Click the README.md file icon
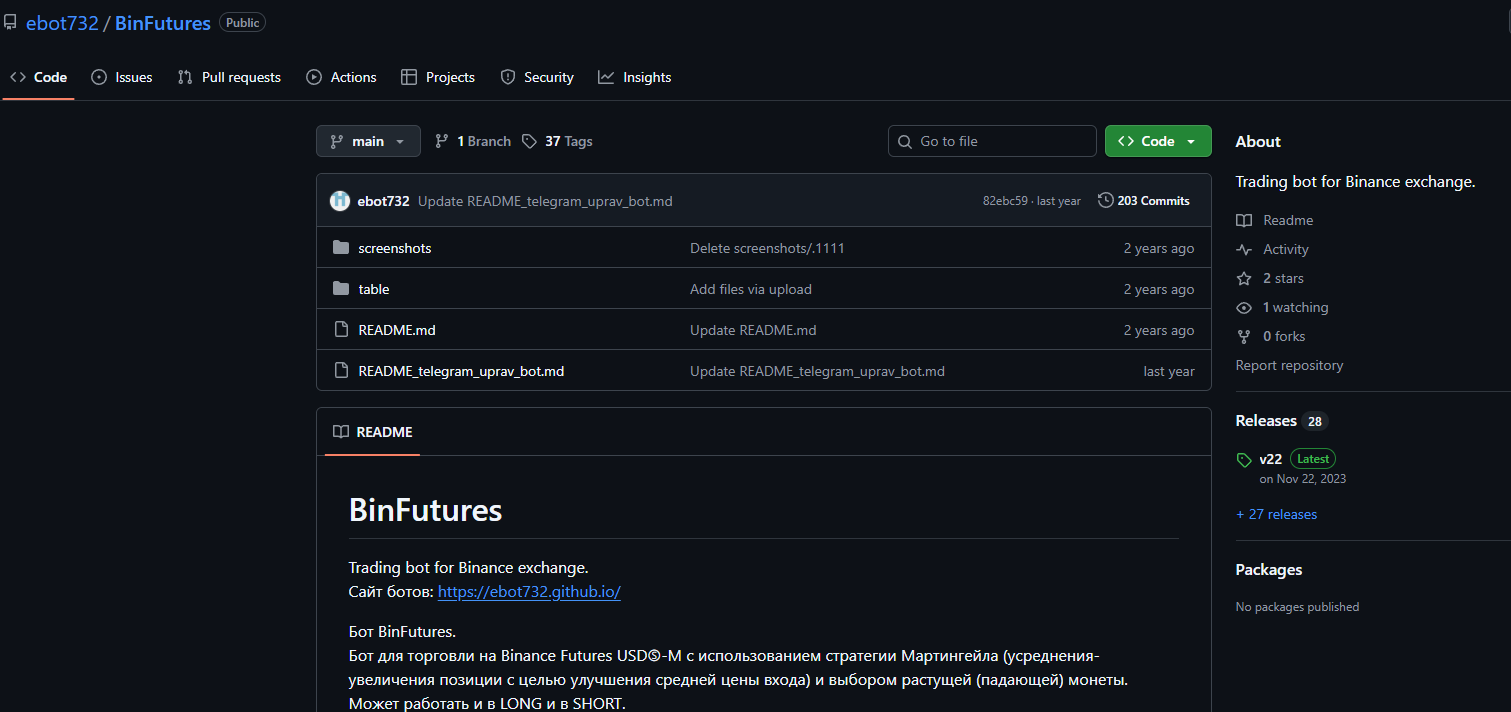Screen dimensions: 1511x712 pos(340,329)
